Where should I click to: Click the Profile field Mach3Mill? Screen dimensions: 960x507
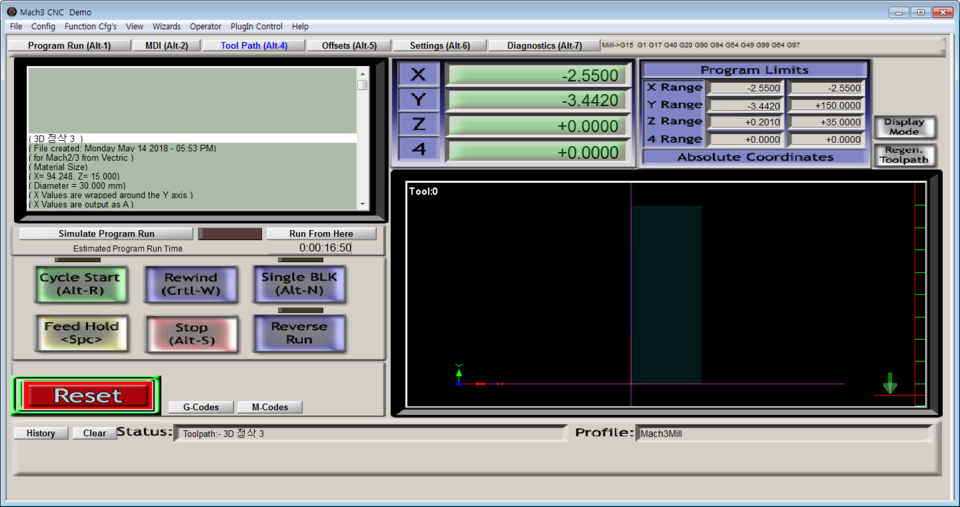point(783,434)
